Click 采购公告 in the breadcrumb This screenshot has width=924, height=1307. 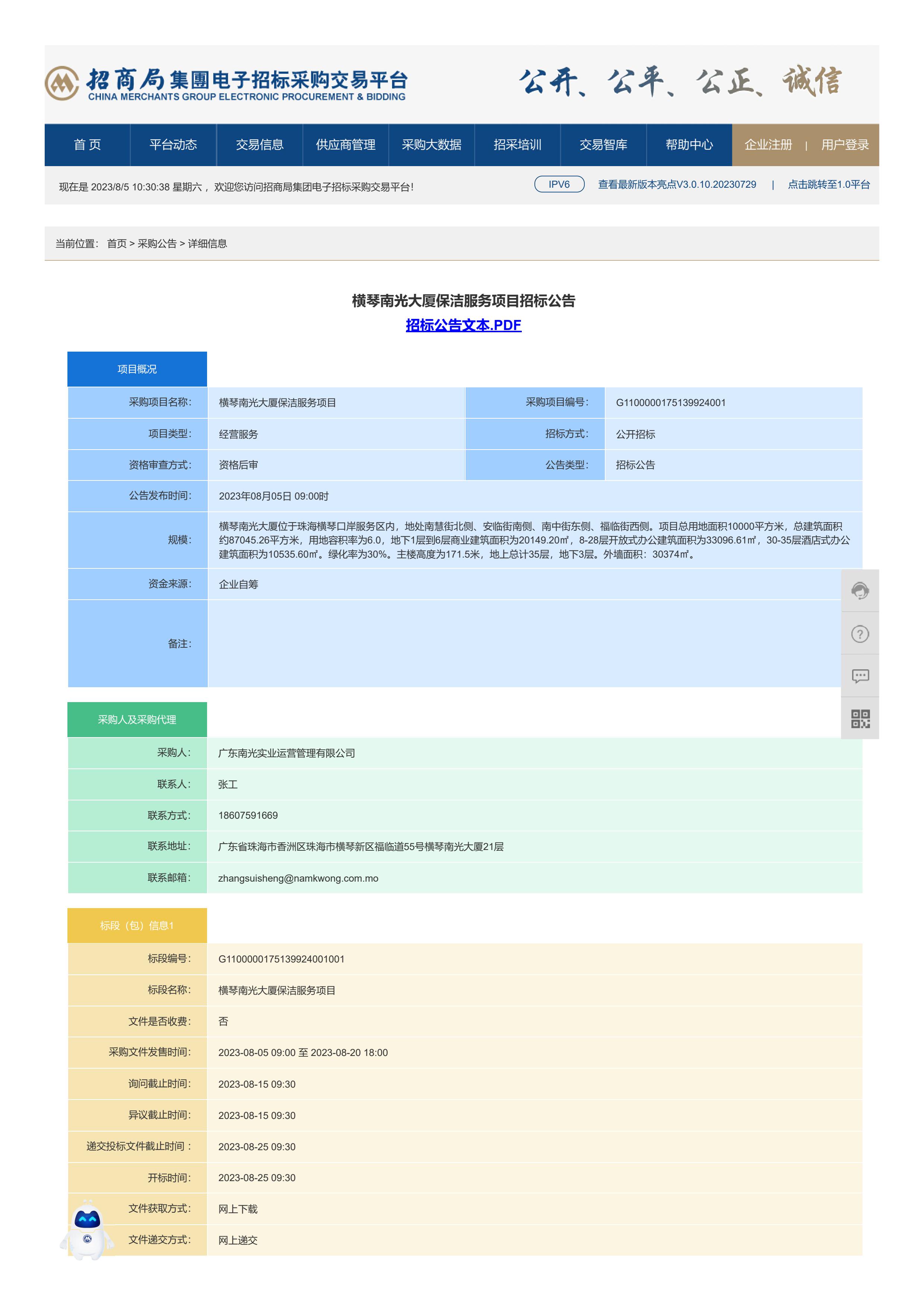[x=157, y=244]
